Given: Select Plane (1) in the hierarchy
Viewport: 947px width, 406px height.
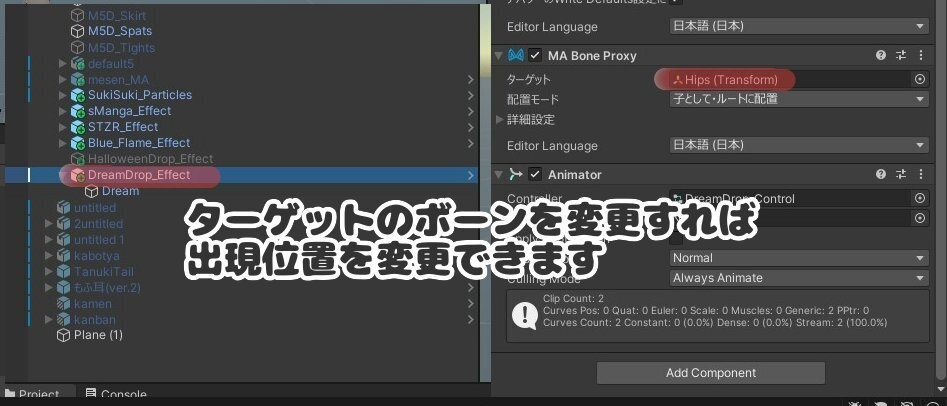Looking at the screenshot, I should click(98, 335).
